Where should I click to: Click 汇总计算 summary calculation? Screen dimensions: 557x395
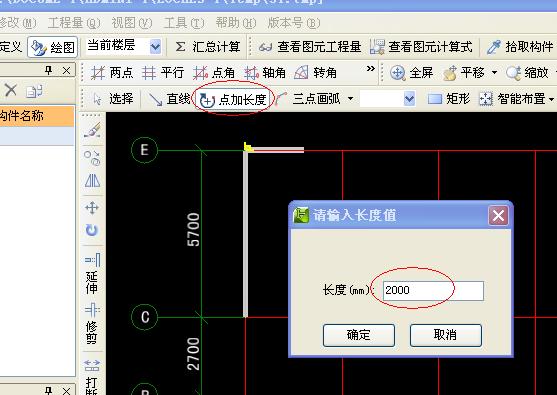click(208, 47)
